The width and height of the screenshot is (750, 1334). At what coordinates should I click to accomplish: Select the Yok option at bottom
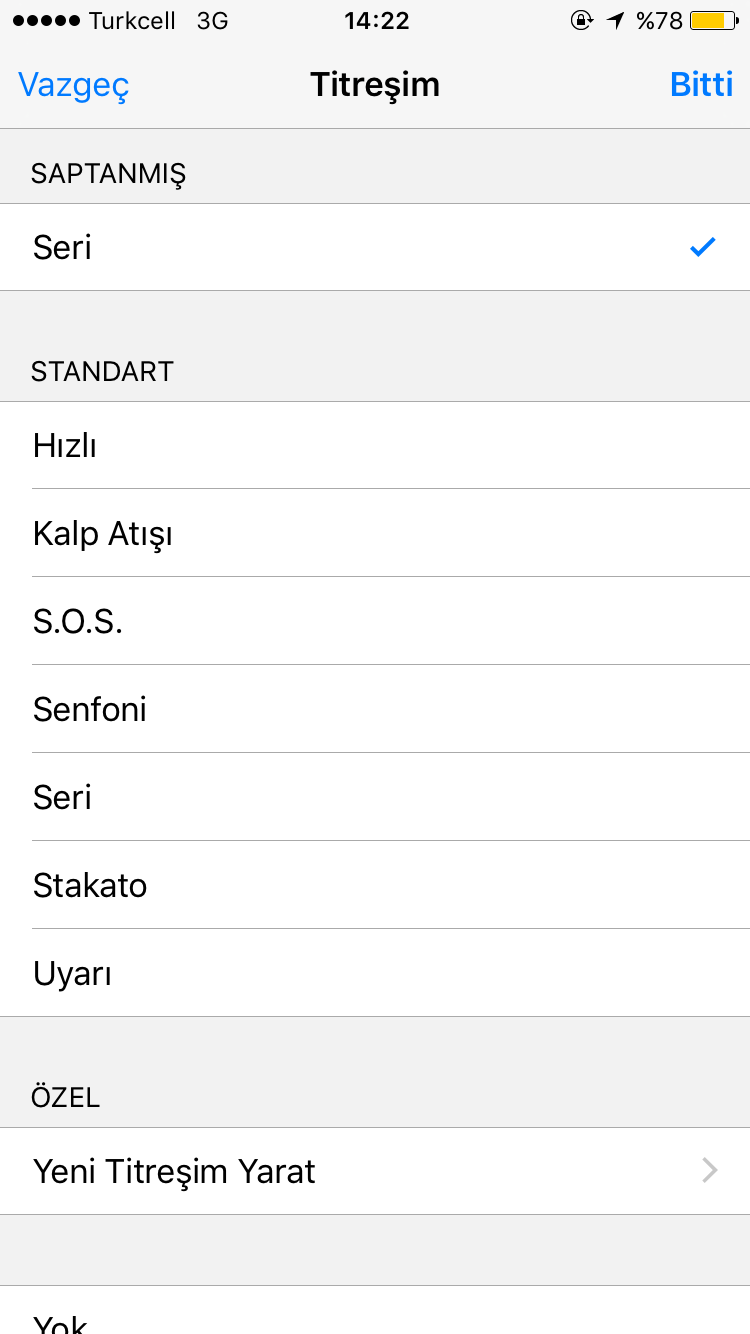375,1310
